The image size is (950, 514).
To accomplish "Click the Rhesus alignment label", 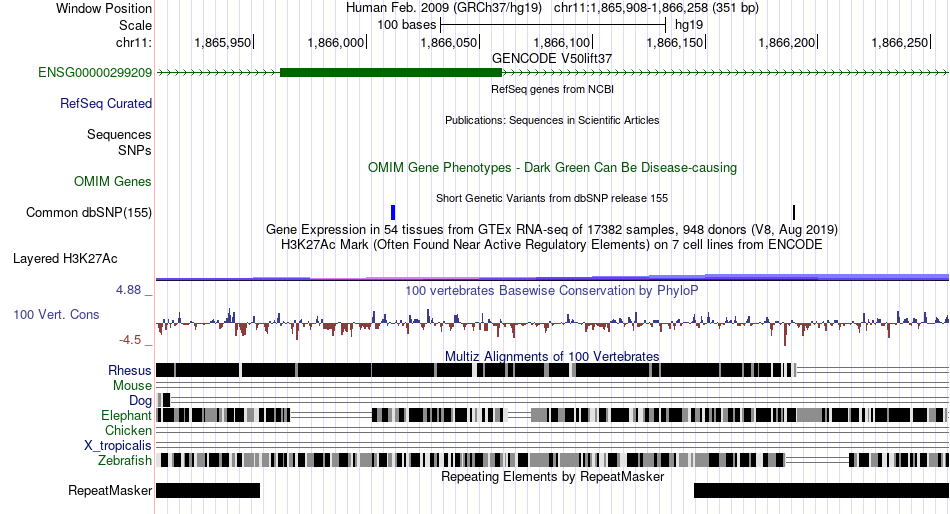I will (x=130, y=370).
